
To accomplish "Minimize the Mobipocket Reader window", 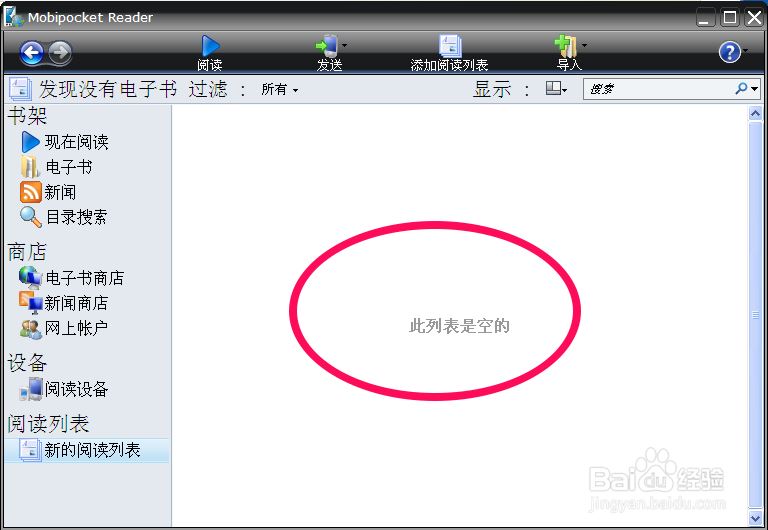I will (x=705, y=18).
